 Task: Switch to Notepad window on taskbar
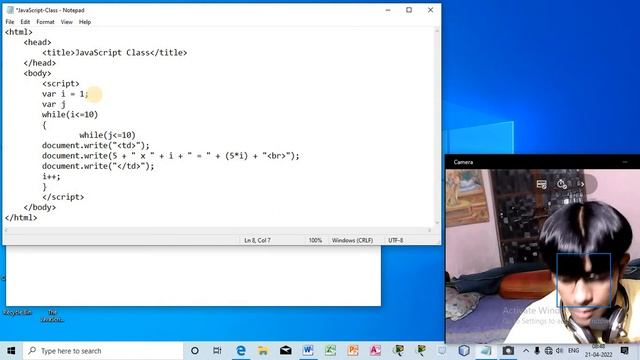tap(486, 351)
